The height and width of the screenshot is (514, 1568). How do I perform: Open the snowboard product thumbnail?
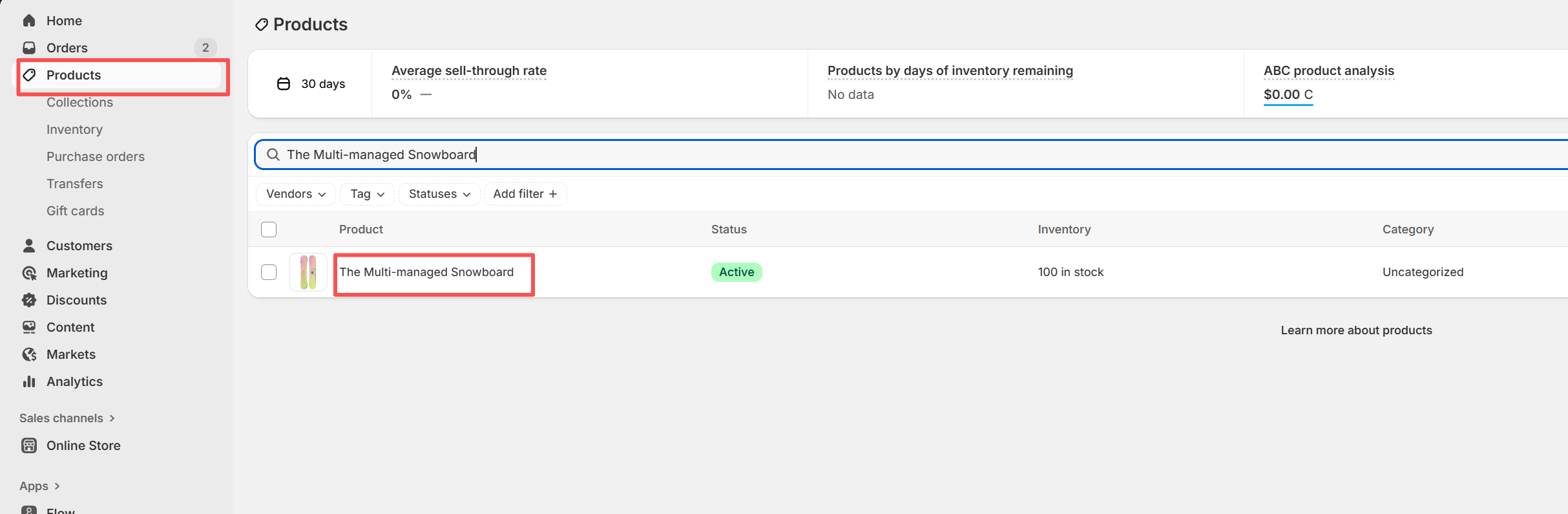(x=308, y=272)
